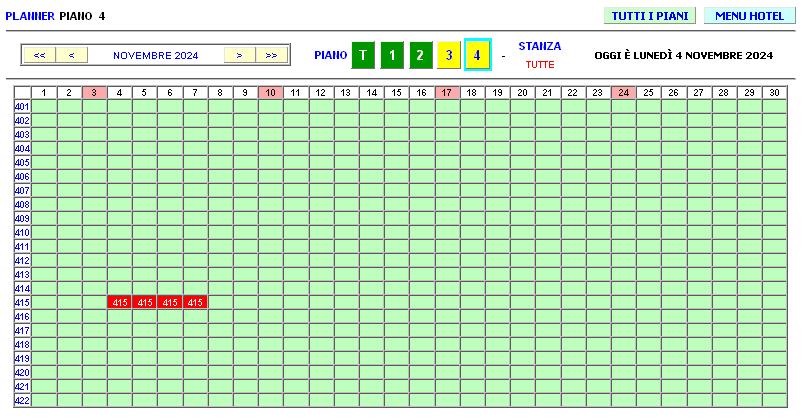Screen dimensions: 801x419
Task: Select red 415 booking on day 4
Action: pos(120,302)
